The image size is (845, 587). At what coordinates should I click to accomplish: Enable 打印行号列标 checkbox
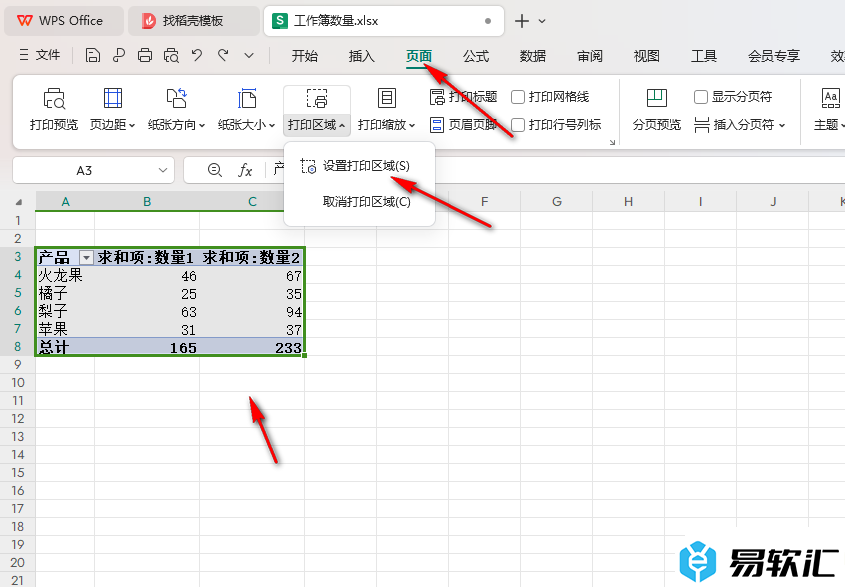pos(517,125)
